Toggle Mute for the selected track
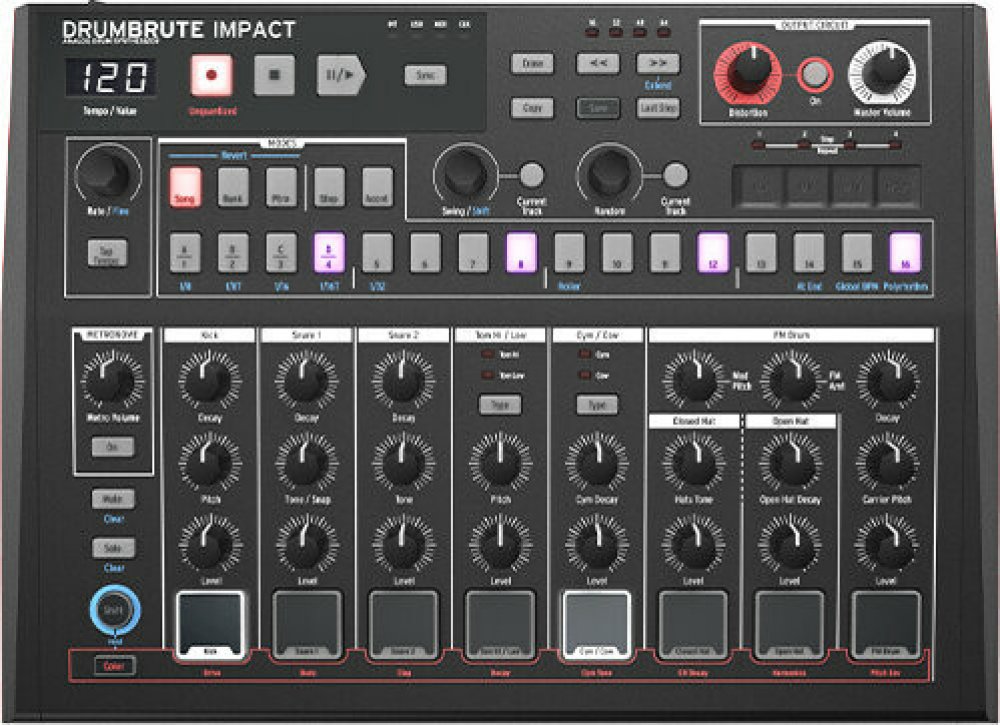 (x=112, y=498)
